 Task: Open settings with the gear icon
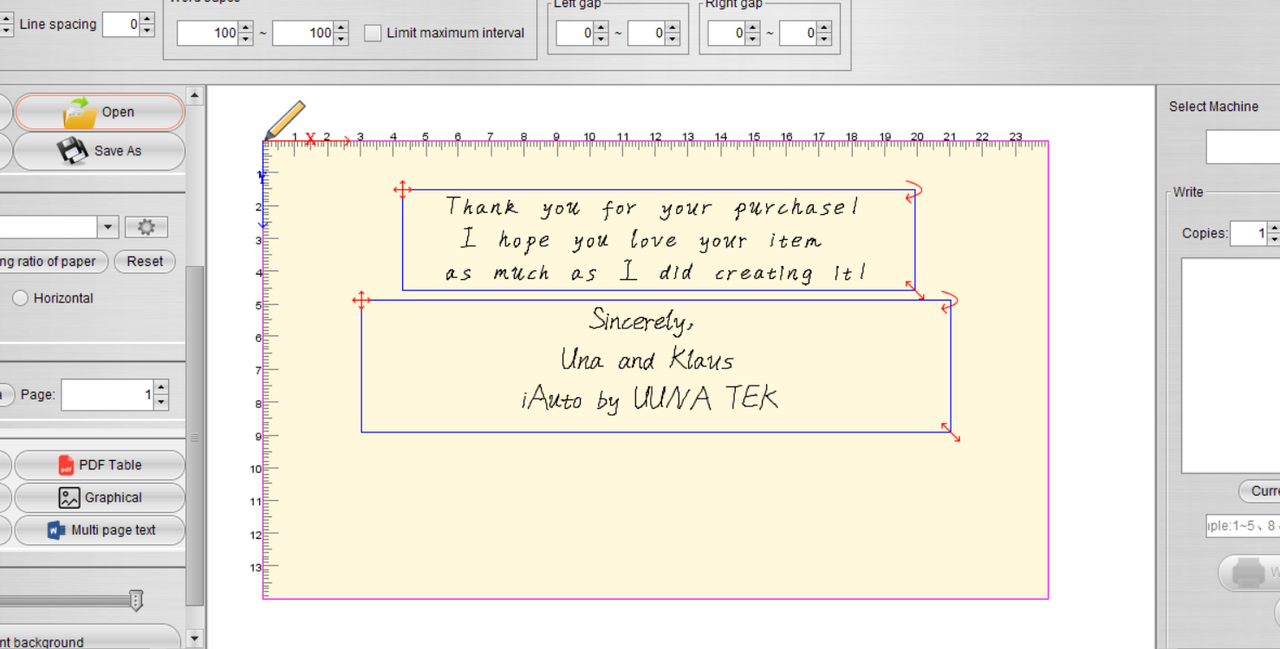pyautogui.click(x=146, y=227)
